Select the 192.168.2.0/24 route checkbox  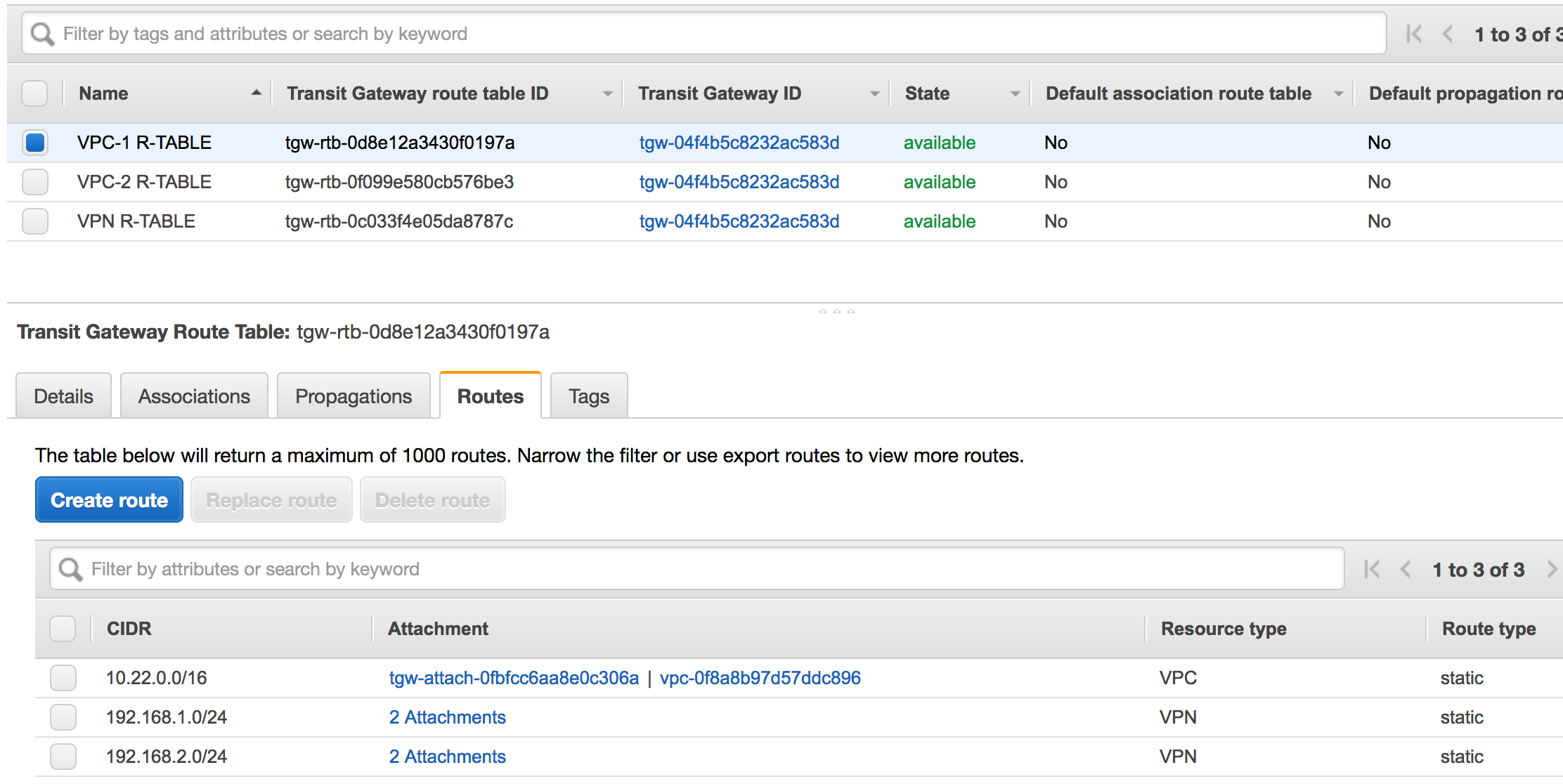[63, 757]
